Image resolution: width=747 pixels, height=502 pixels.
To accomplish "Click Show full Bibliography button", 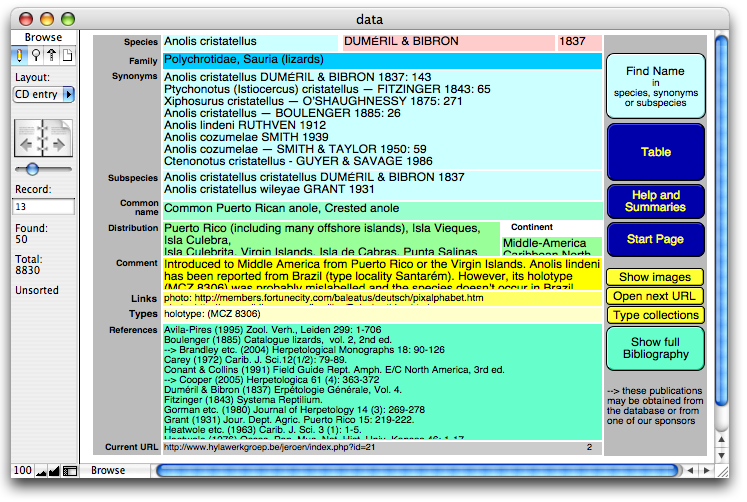I will tap(656, 348).
